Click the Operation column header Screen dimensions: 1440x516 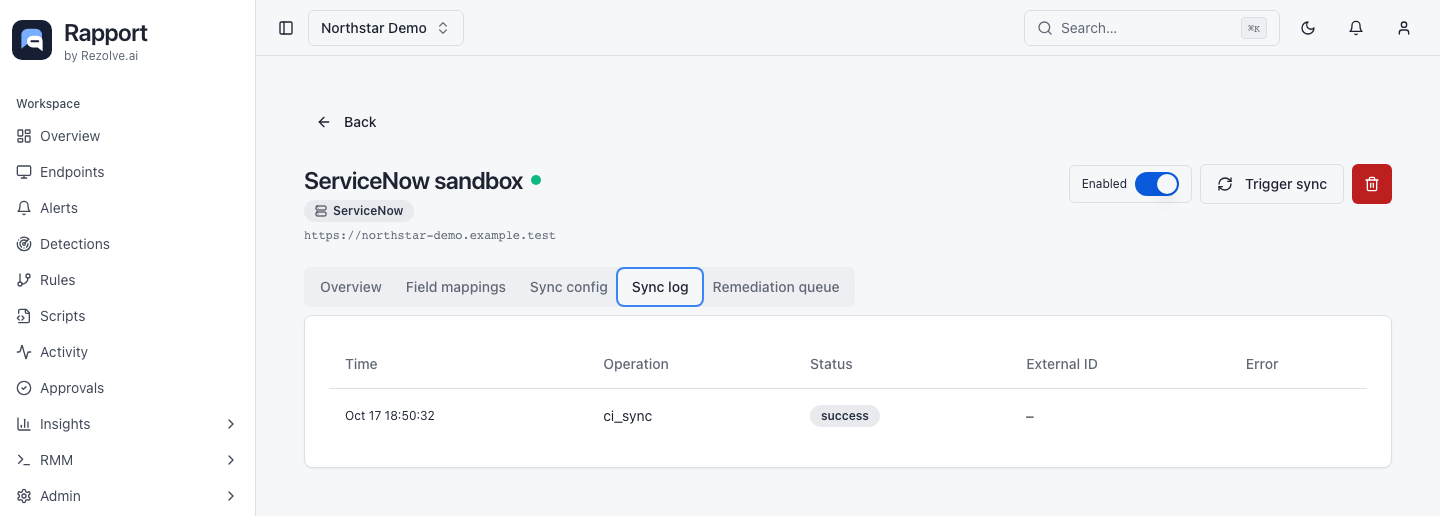point(636,364)
